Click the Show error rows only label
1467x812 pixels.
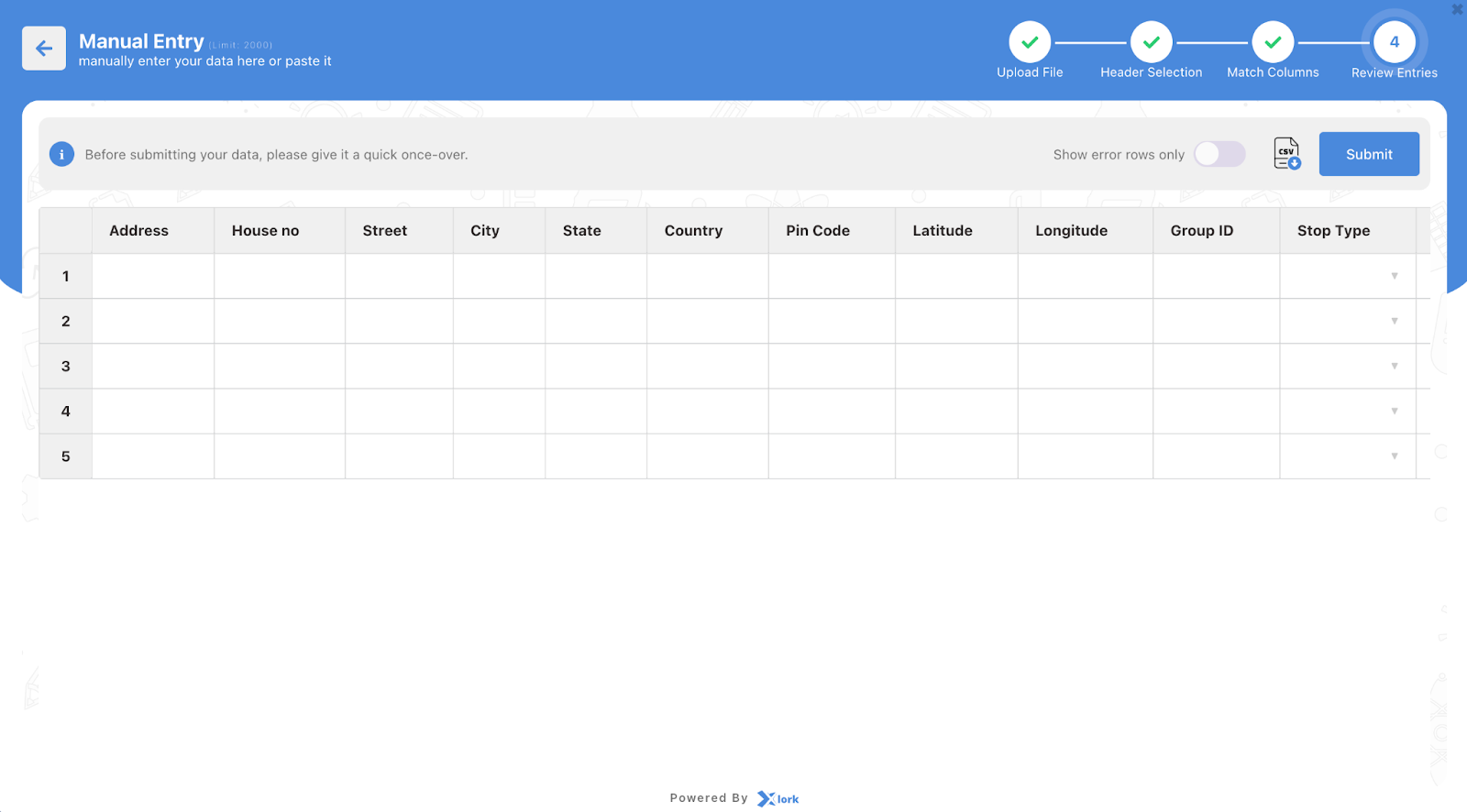click(1119, 155)
